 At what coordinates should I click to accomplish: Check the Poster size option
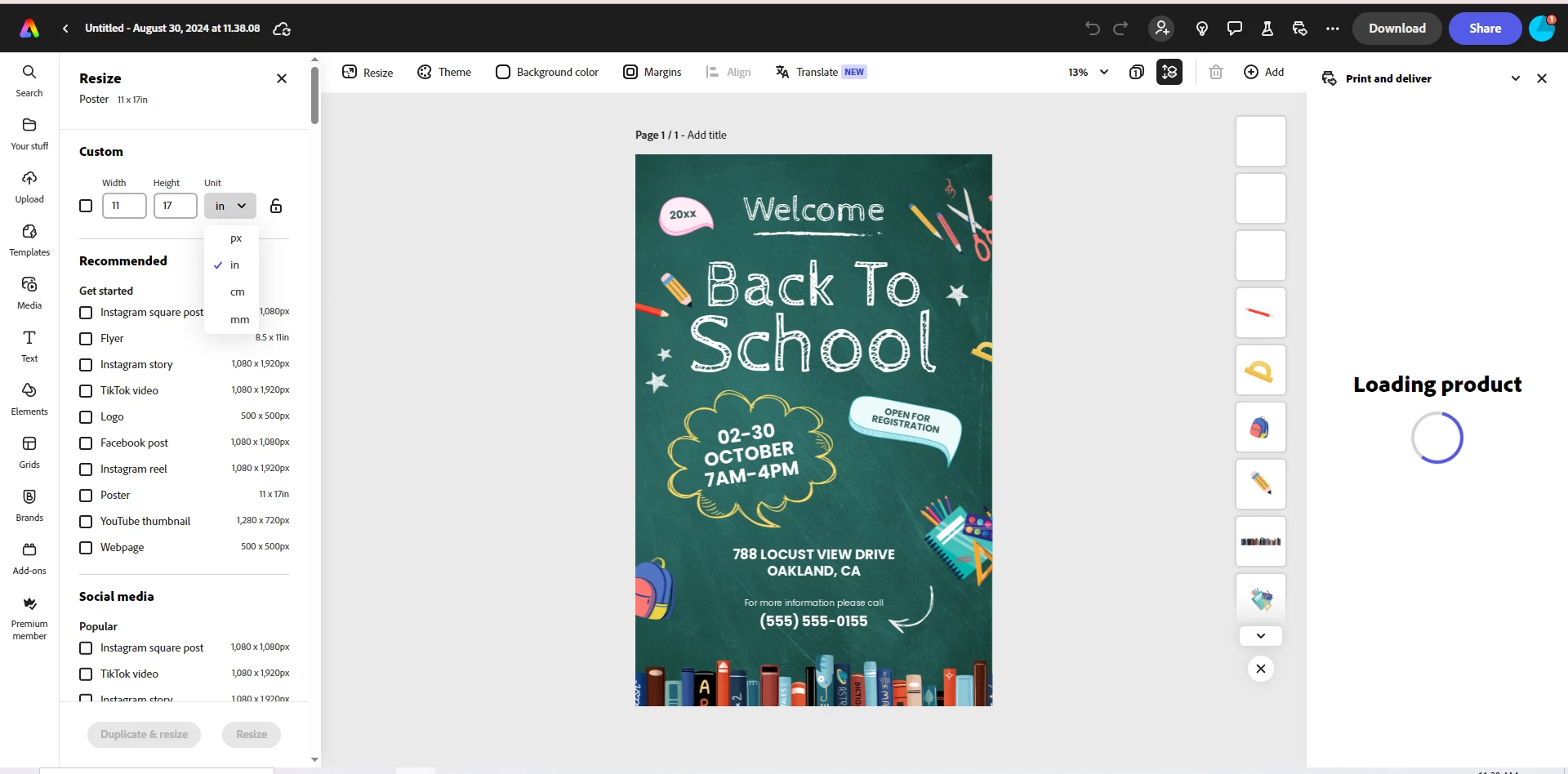[x=86, y=496]
